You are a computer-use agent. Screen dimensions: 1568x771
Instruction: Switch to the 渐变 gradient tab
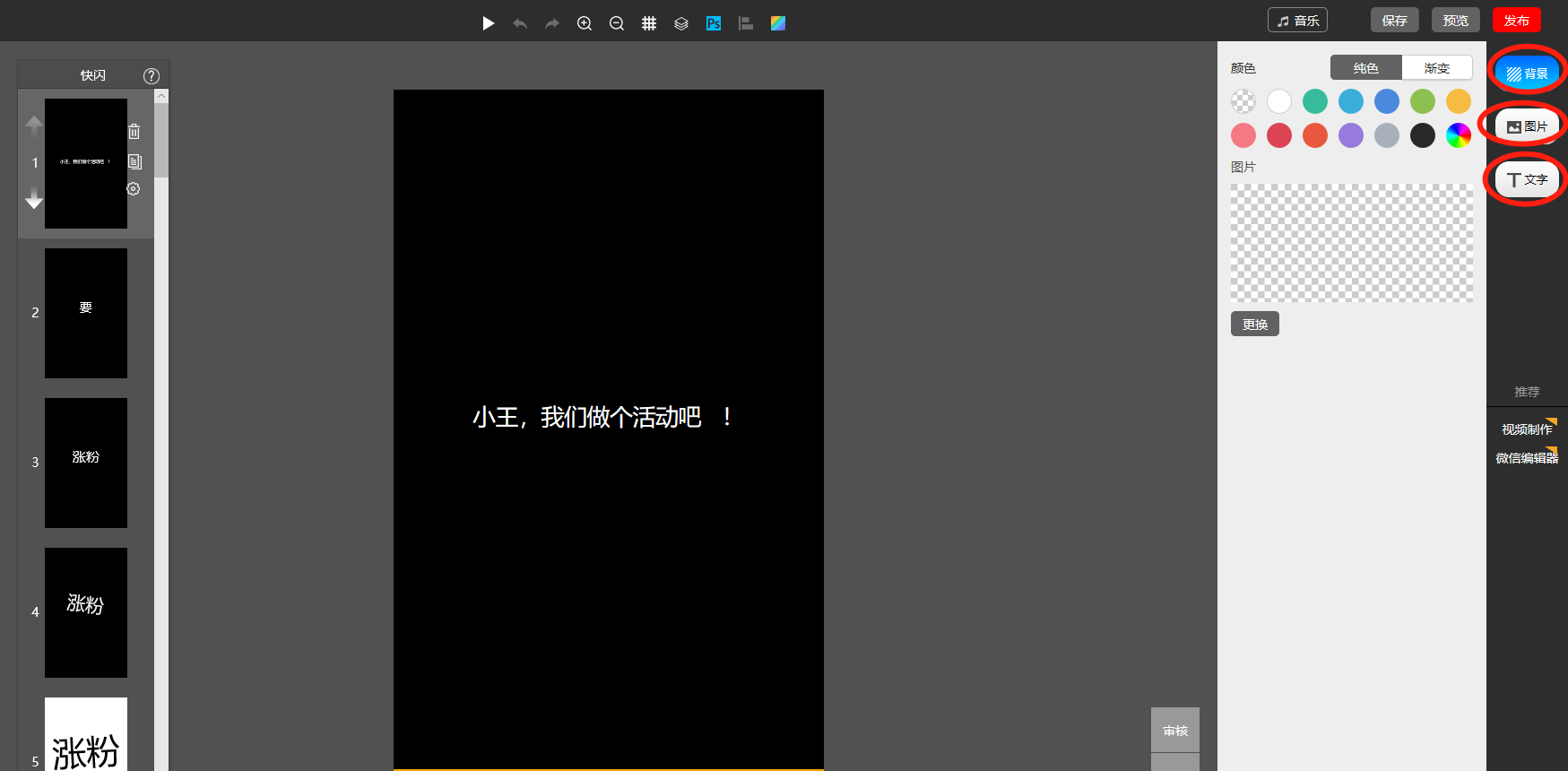pyautogui.click(x=1437, y=67)
